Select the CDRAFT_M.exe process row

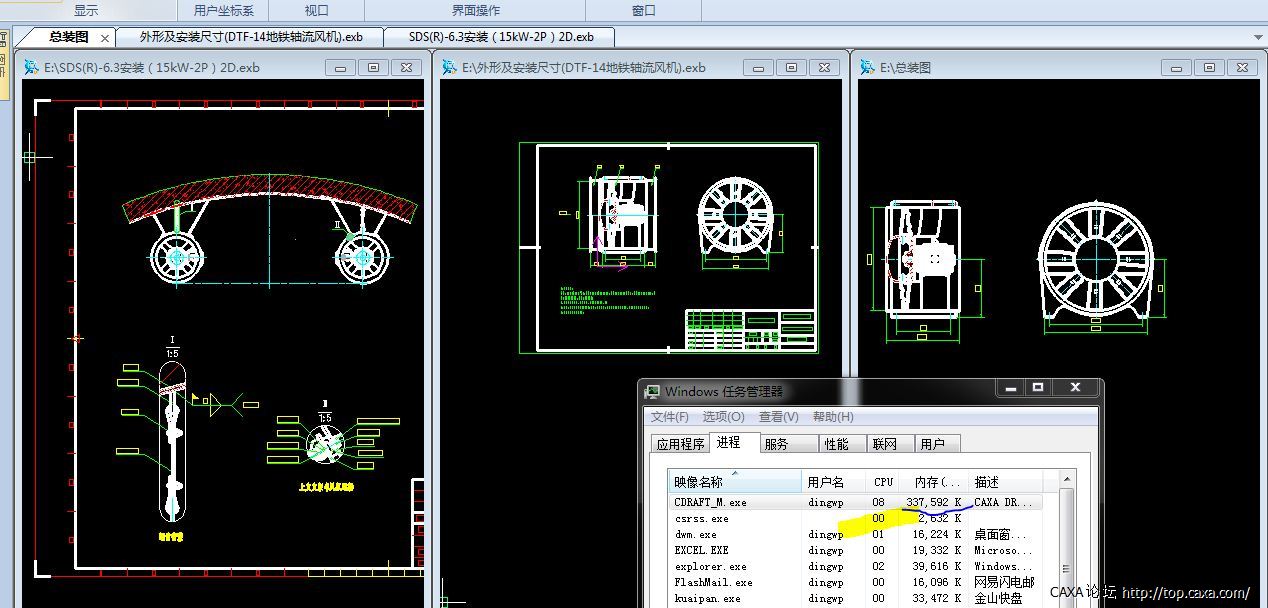tap(710, 502)
